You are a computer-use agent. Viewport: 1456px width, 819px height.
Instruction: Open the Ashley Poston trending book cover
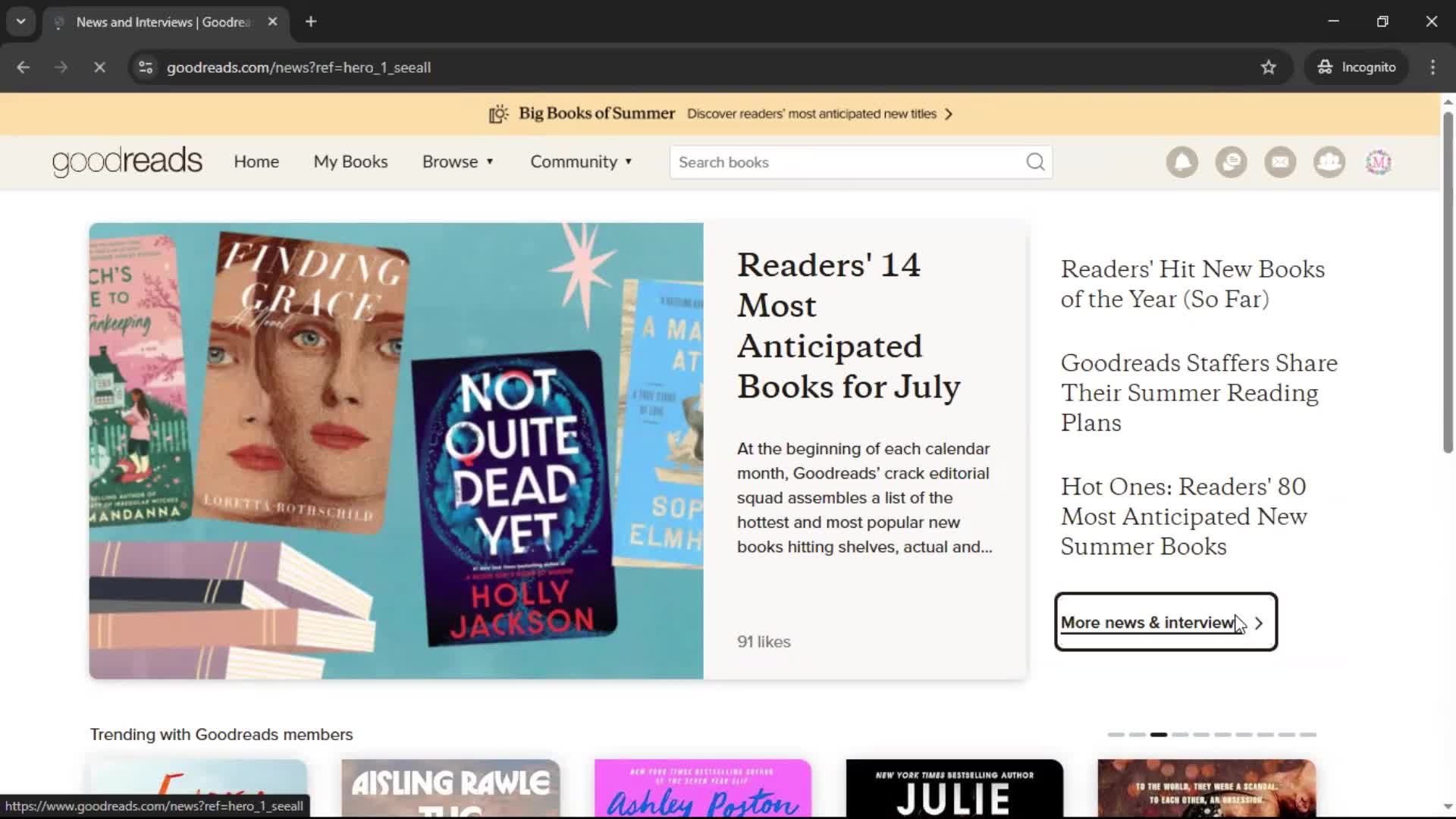tap(703, 789)
